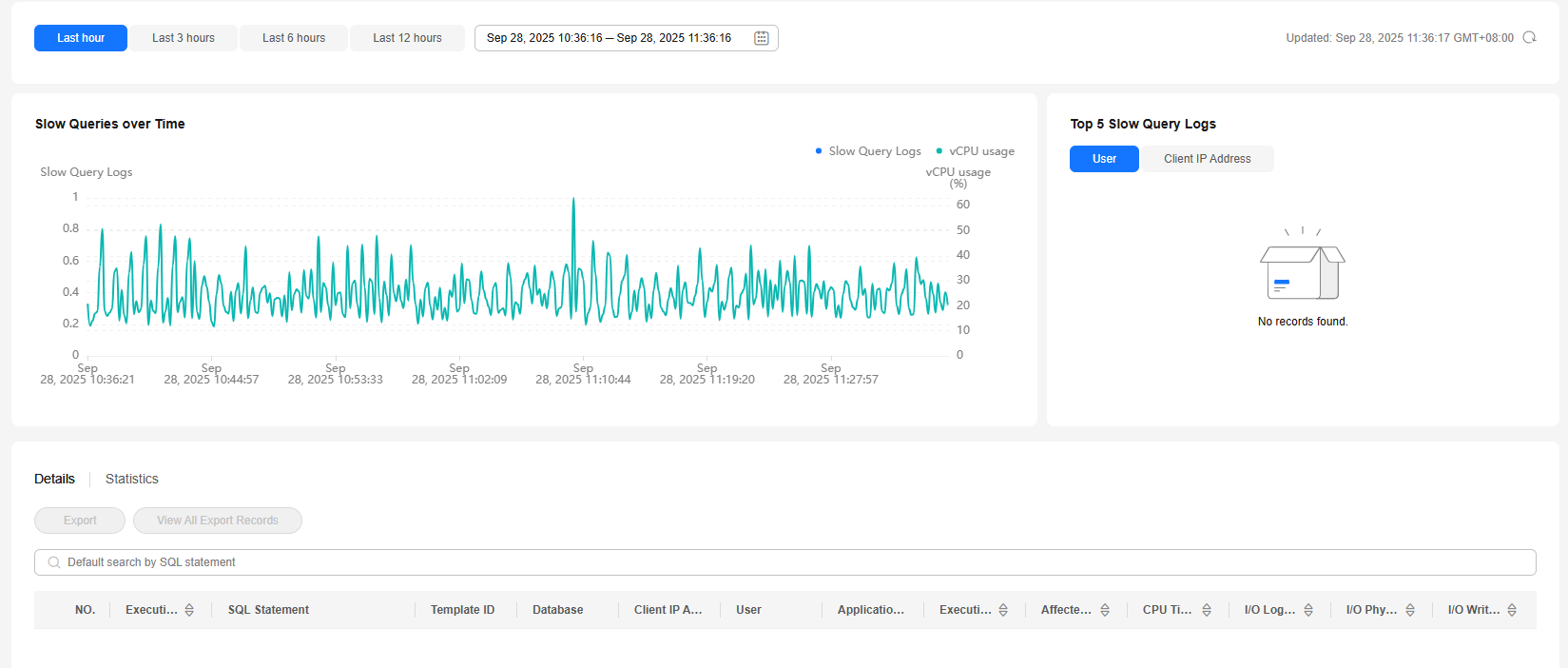
Task: Sort by Affected rows column icon
Action: 1105,610
